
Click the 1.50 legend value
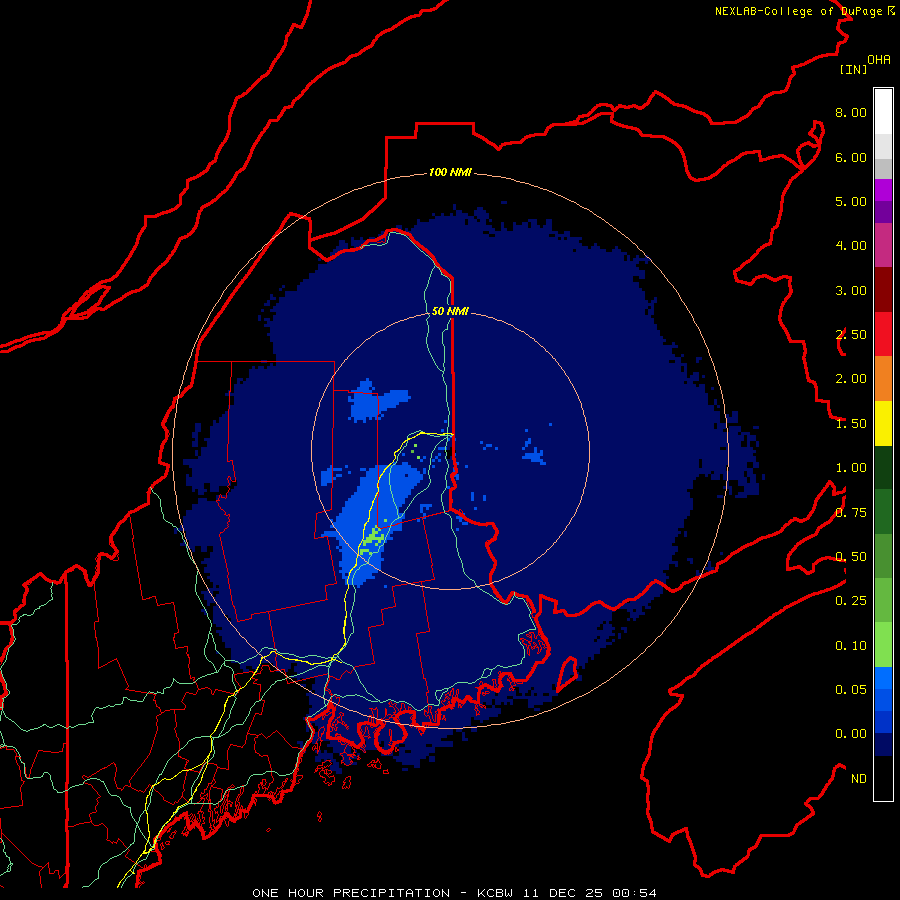pos(851,424)
